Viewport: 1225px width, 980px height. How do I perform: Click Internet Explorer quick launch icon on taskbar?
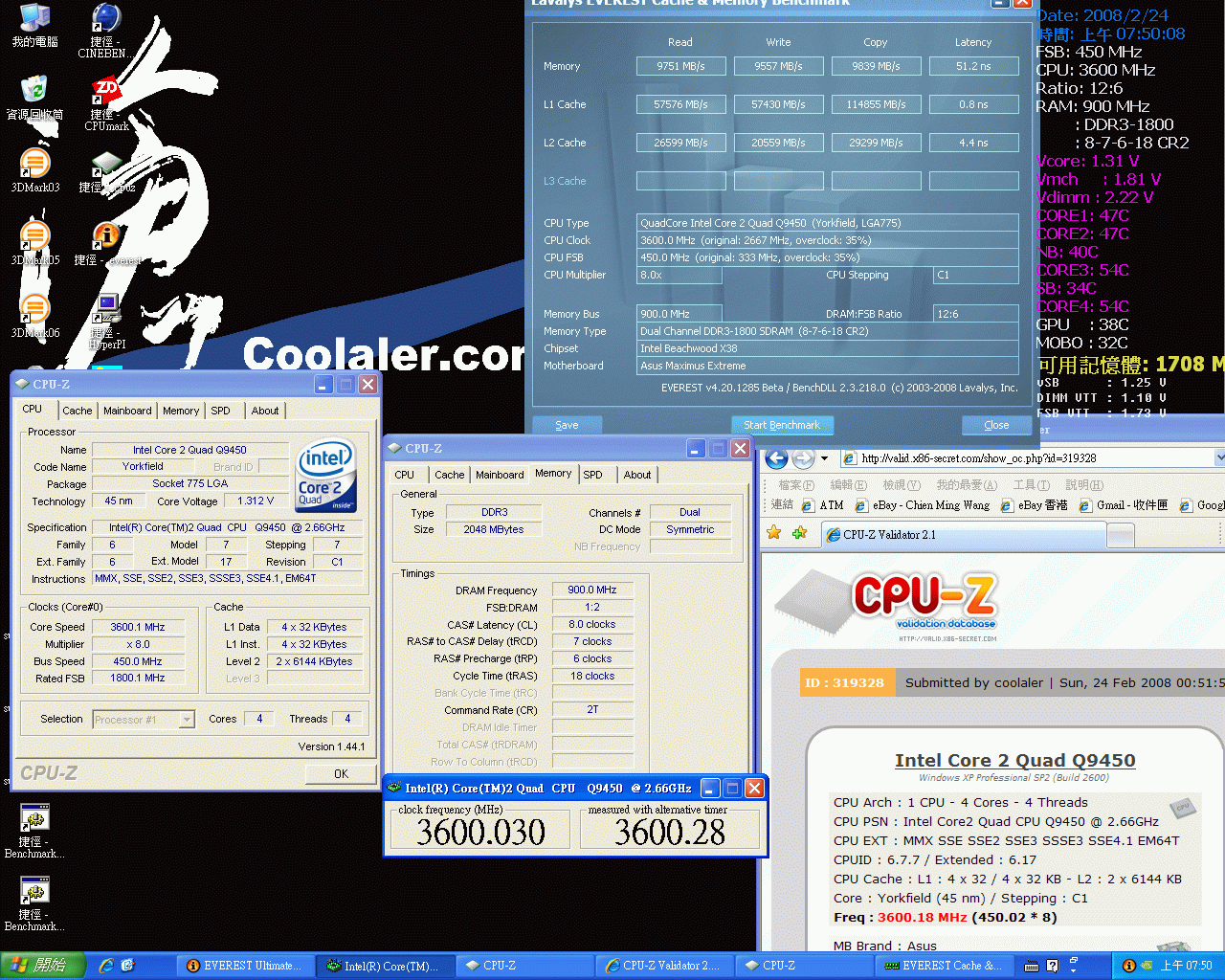click(105, 966)
